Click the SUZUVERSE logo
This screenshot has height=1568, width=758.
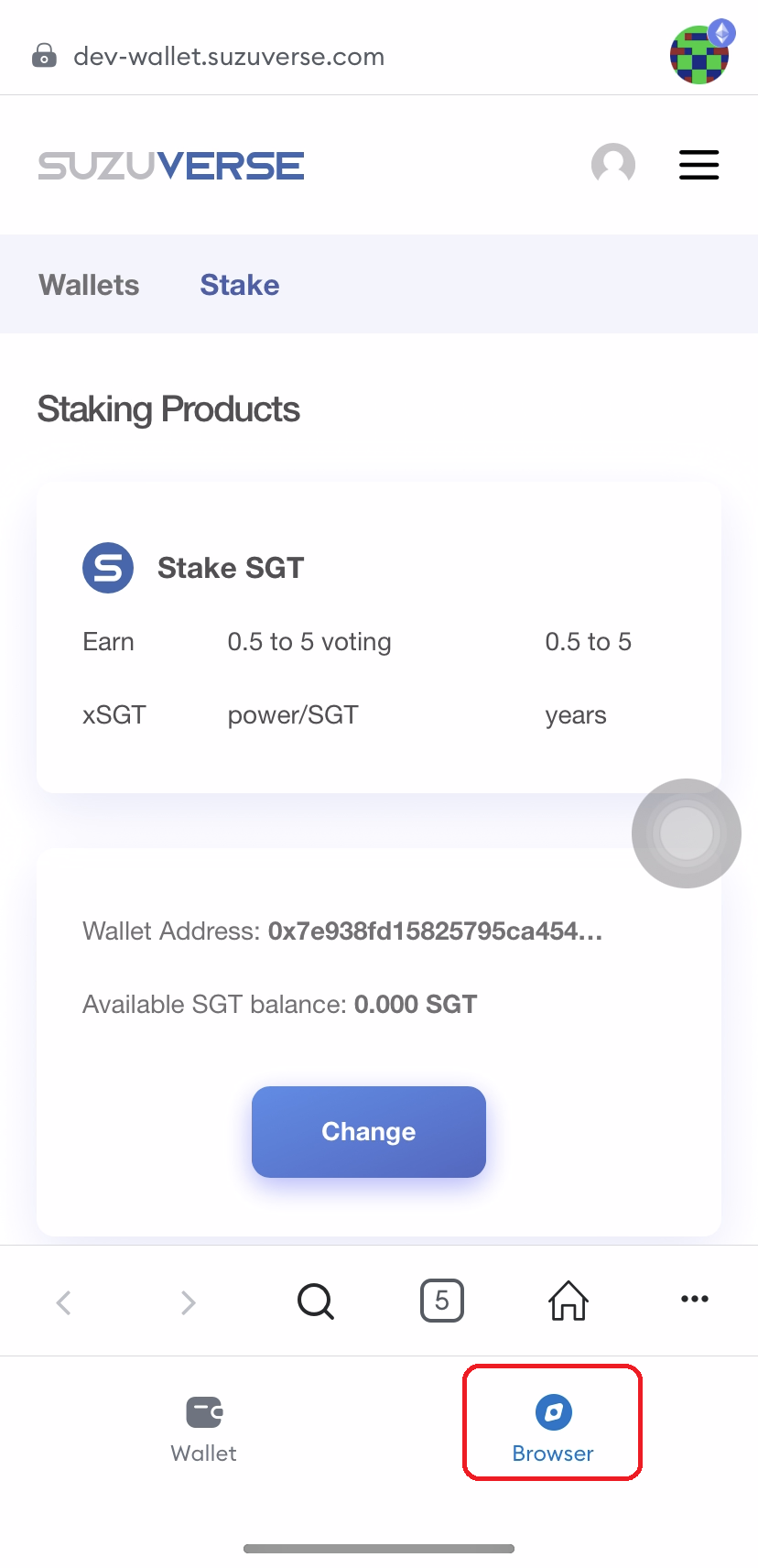pyautogui.click(x=171, y=166)
